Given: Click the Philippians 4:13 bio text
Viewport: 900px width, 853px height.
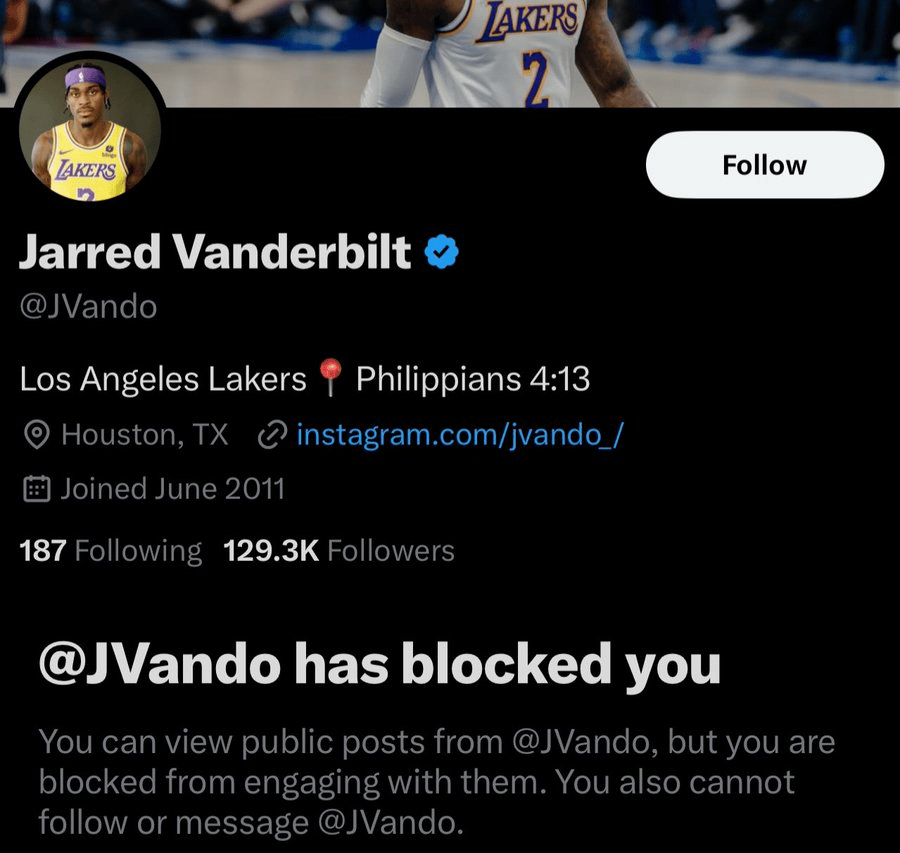Looking at the screenshot, I should pos(473,379).
